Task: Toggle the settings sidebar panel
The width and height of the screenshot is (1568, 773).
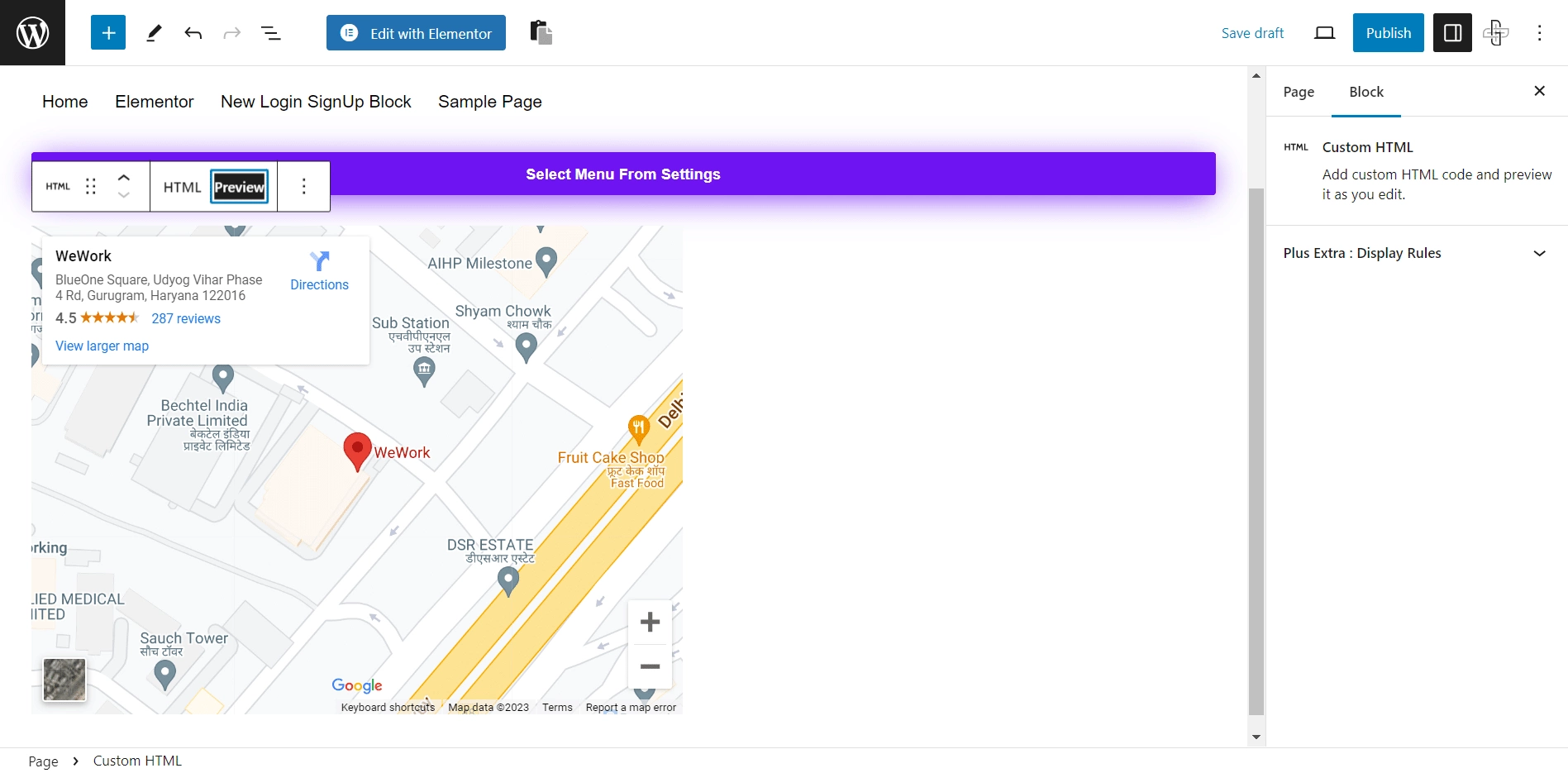Action: [x=1452, y=33]
